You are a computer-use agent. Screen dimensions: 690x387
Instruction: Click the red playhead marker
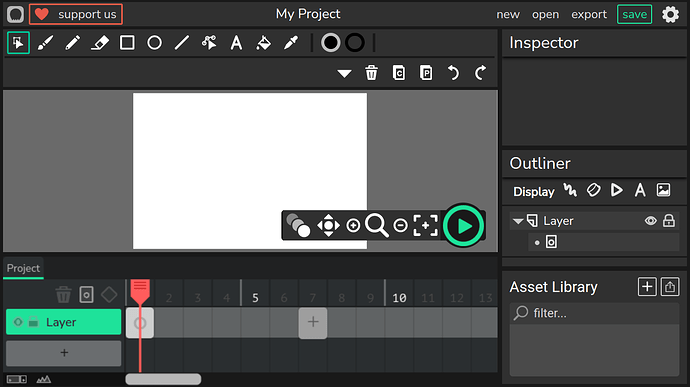(140, 291)
